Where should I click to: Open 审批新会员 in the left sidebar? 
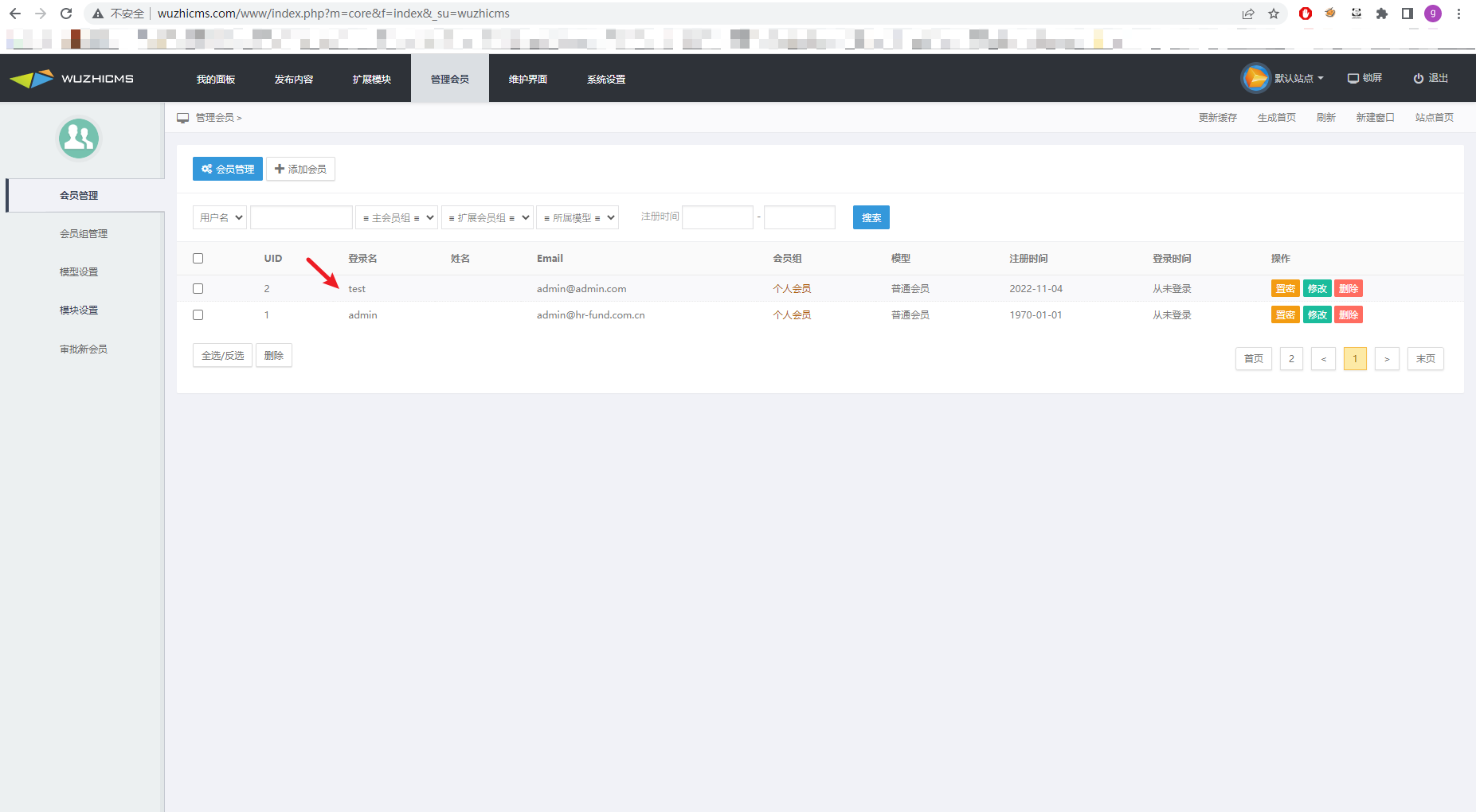click(x=84, y=349)
